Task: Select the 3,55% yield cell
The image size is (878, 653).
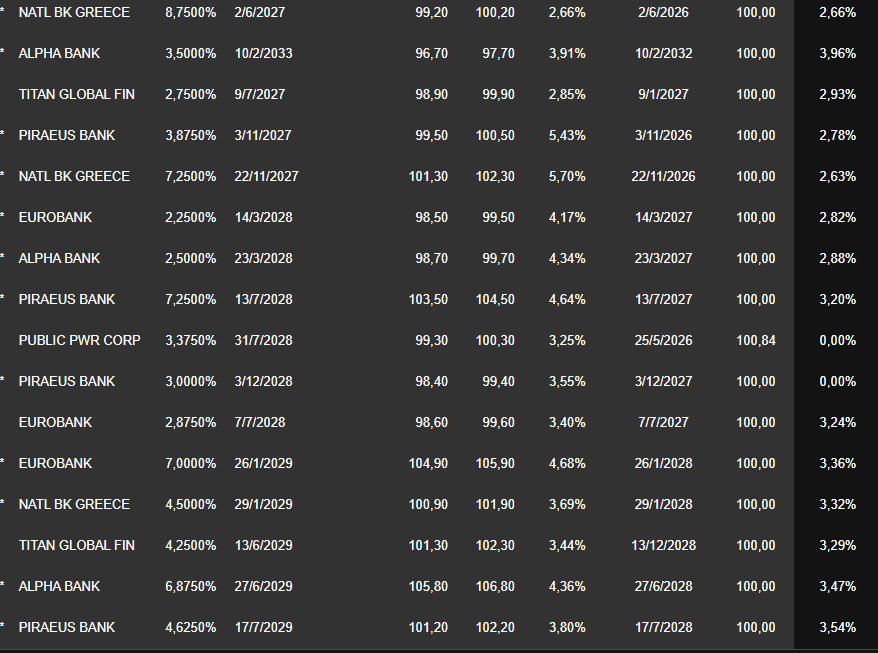Action: [x=567, y=380]
